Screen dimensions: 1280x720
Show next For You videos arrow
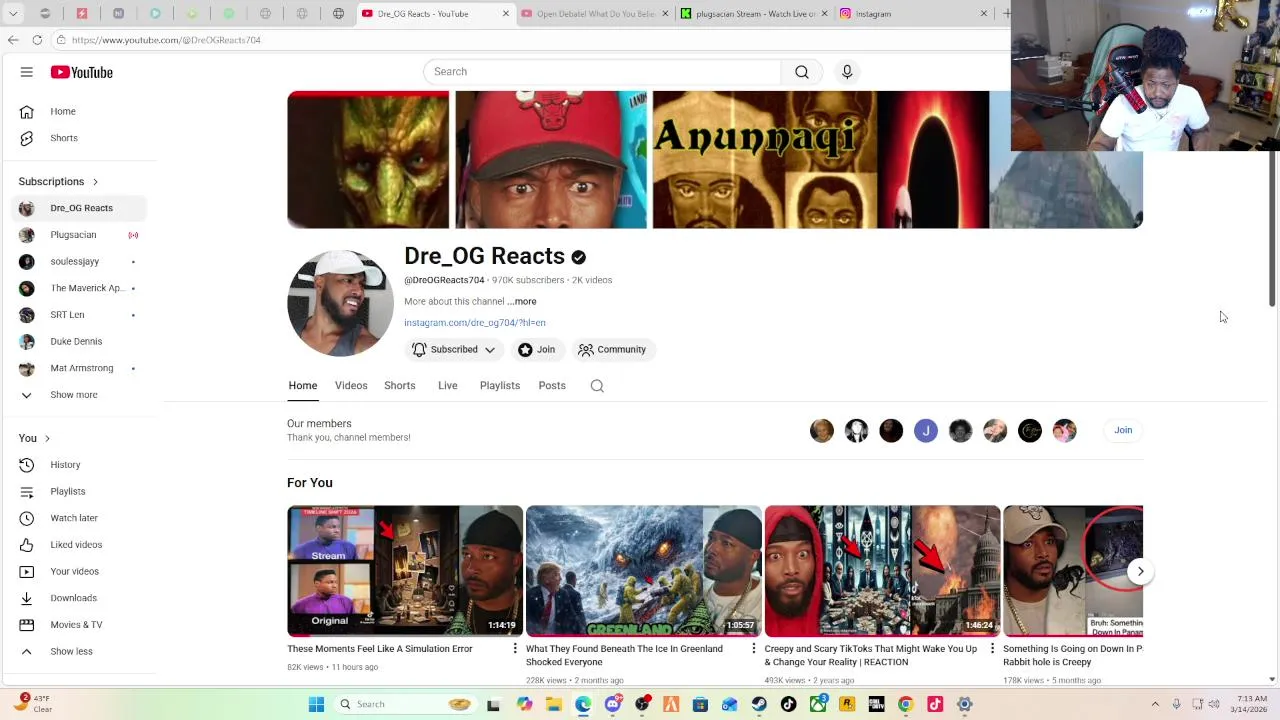pyautogui.click(x=1140, y=572)
